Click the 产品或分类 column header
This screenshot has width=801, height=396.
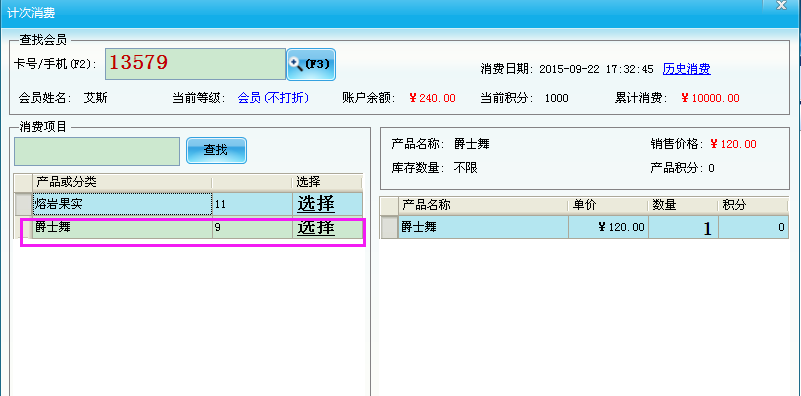pos(122,182)
